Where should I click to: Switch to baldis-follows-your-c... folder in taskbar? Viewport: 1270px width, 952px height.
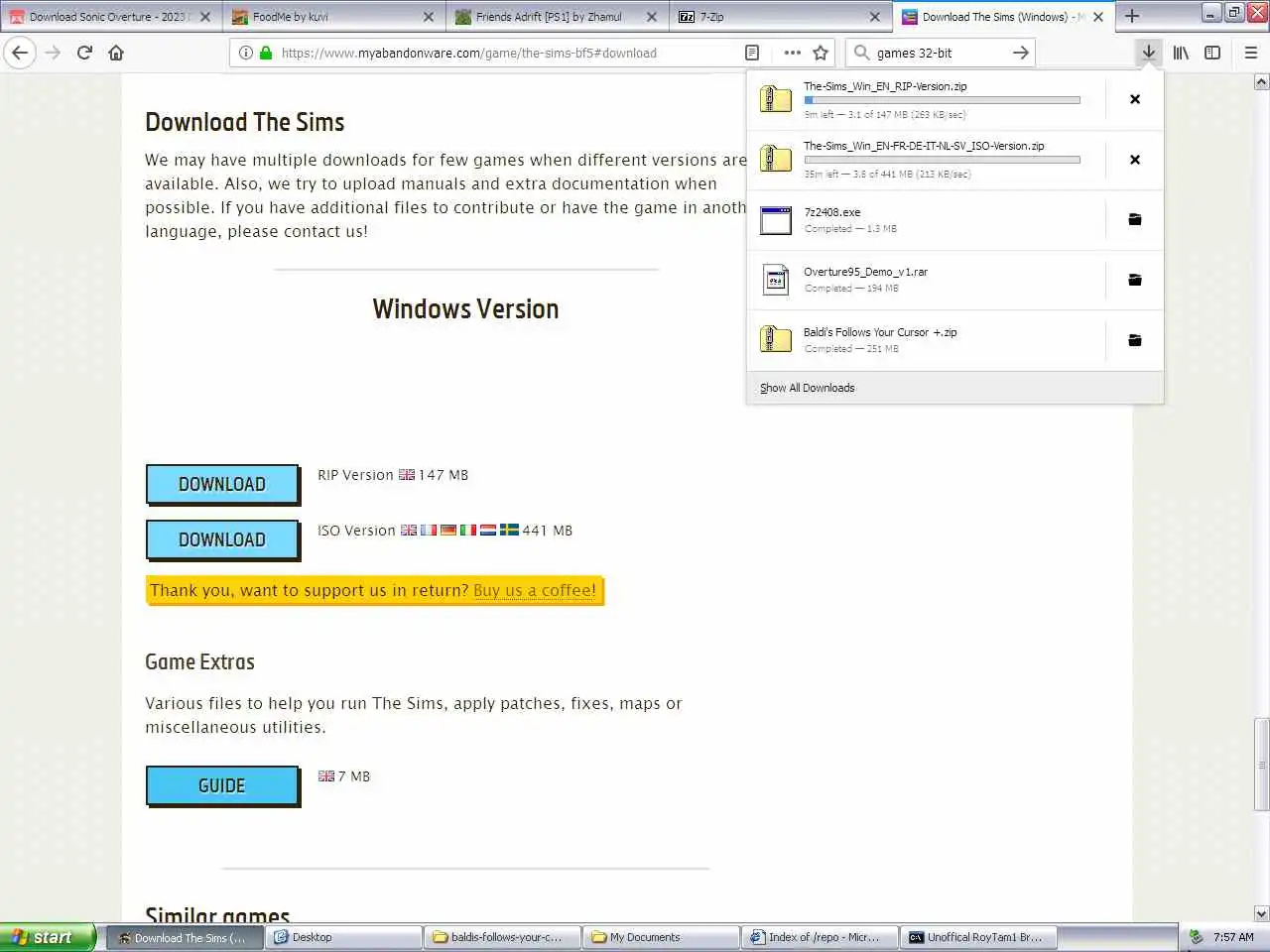click(x=502, y=937)
